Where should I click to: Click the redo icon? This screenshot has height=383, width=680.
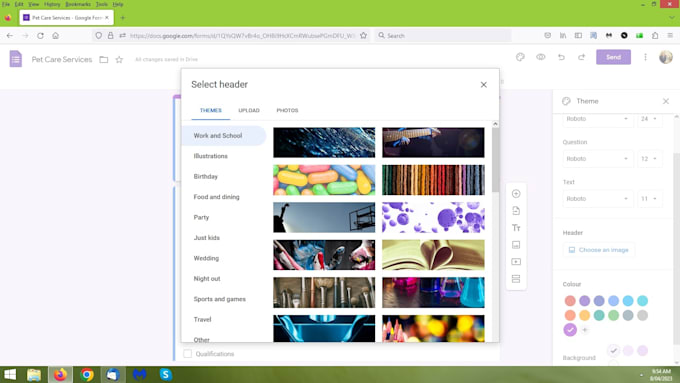pos(582,57)
